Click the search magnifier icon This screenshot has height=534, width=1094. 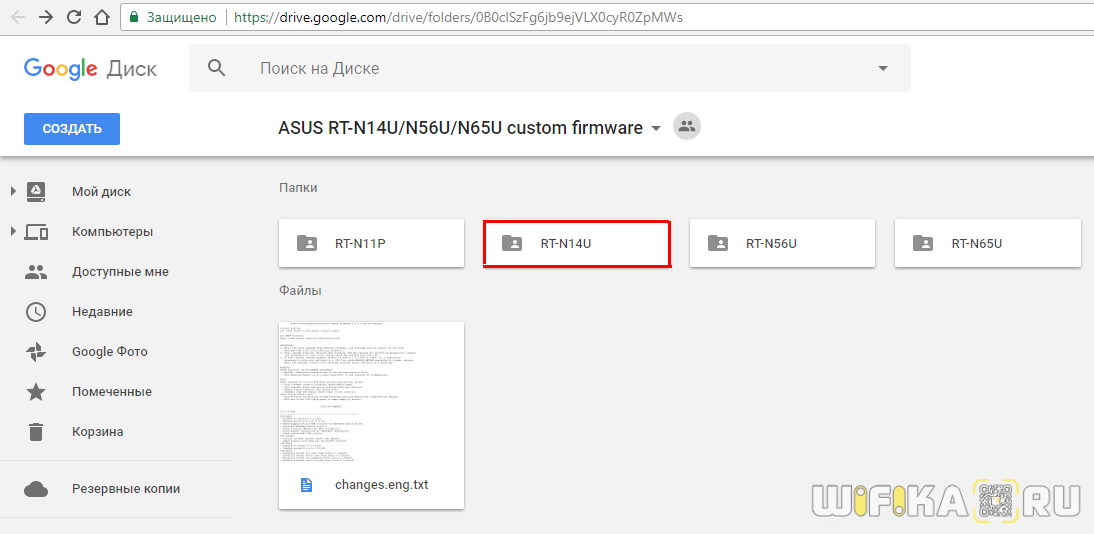click(217, 68)
